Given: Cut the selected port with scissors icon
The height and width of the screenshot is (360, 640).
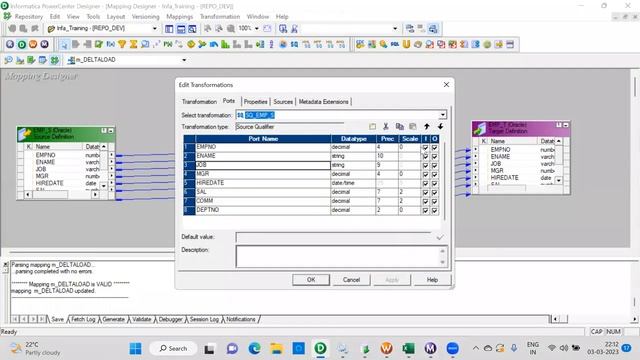Looking at the screenshot, I should click(386, 127).
